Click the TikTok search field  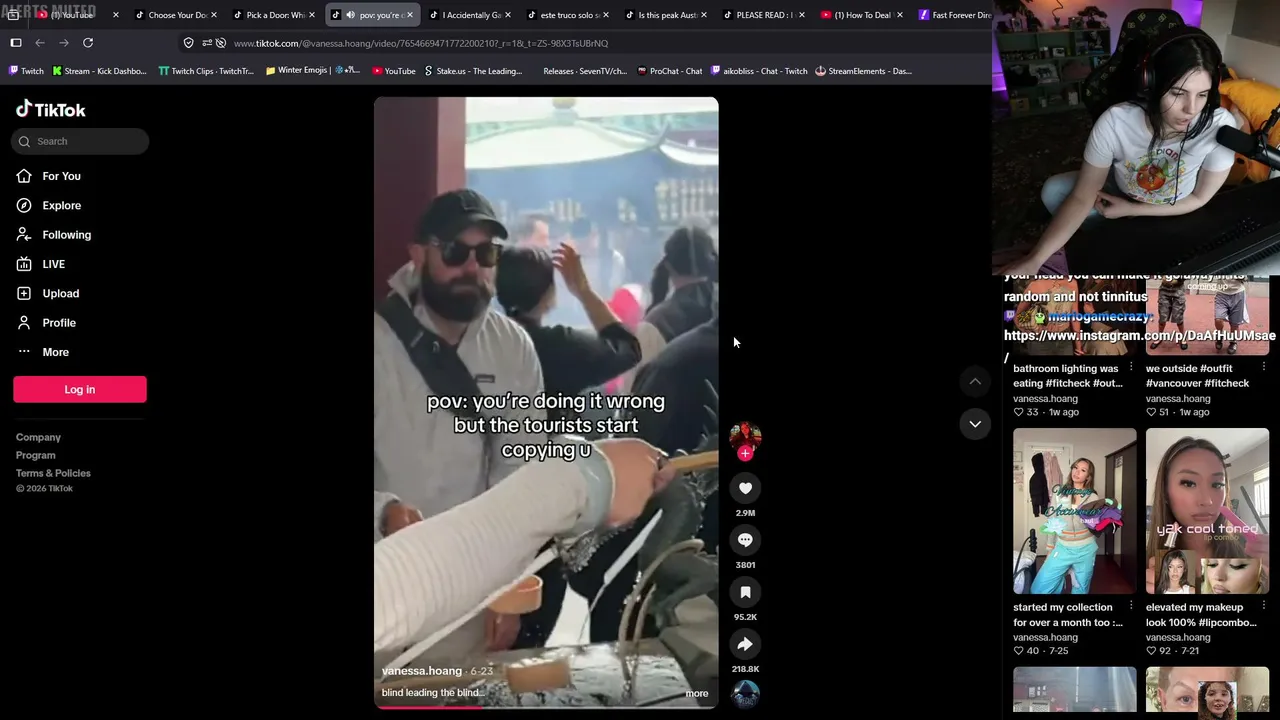pyautogui.click(x=80, y=141)
